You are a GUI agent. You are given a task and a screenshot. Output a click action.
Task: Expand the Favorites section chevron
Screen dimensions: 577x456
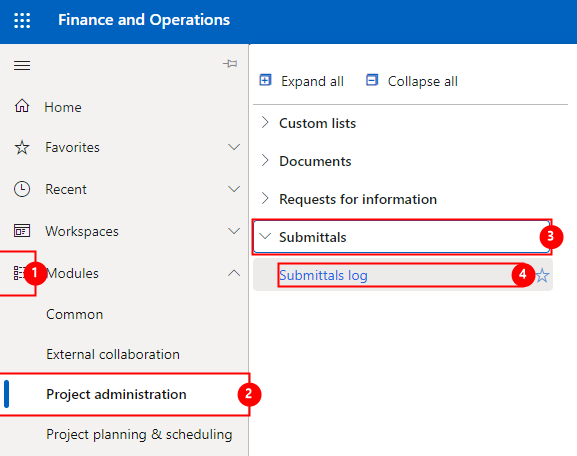[x=234, y=147]
